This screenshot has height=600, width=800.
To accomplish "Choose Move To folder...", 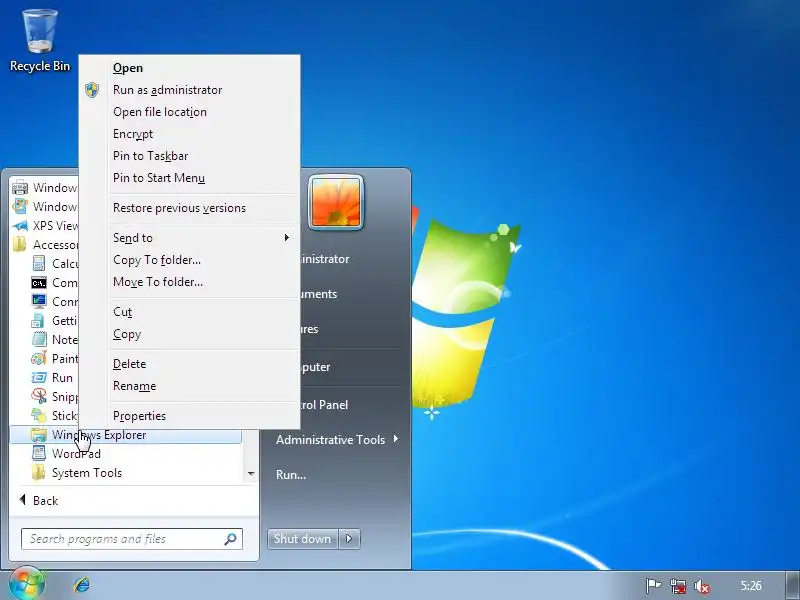I will point(158,282).
